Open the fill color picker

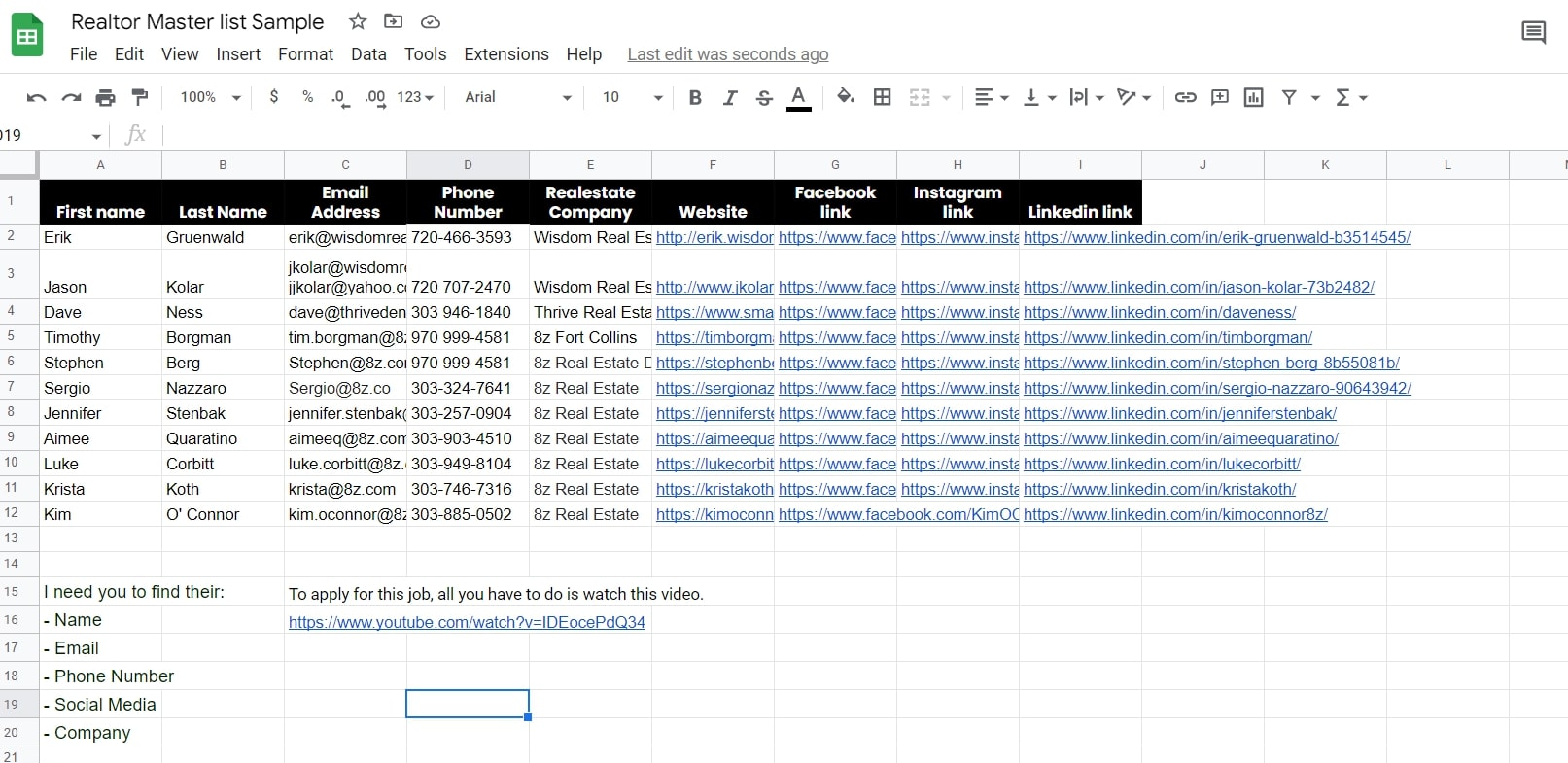coord(846,97)
